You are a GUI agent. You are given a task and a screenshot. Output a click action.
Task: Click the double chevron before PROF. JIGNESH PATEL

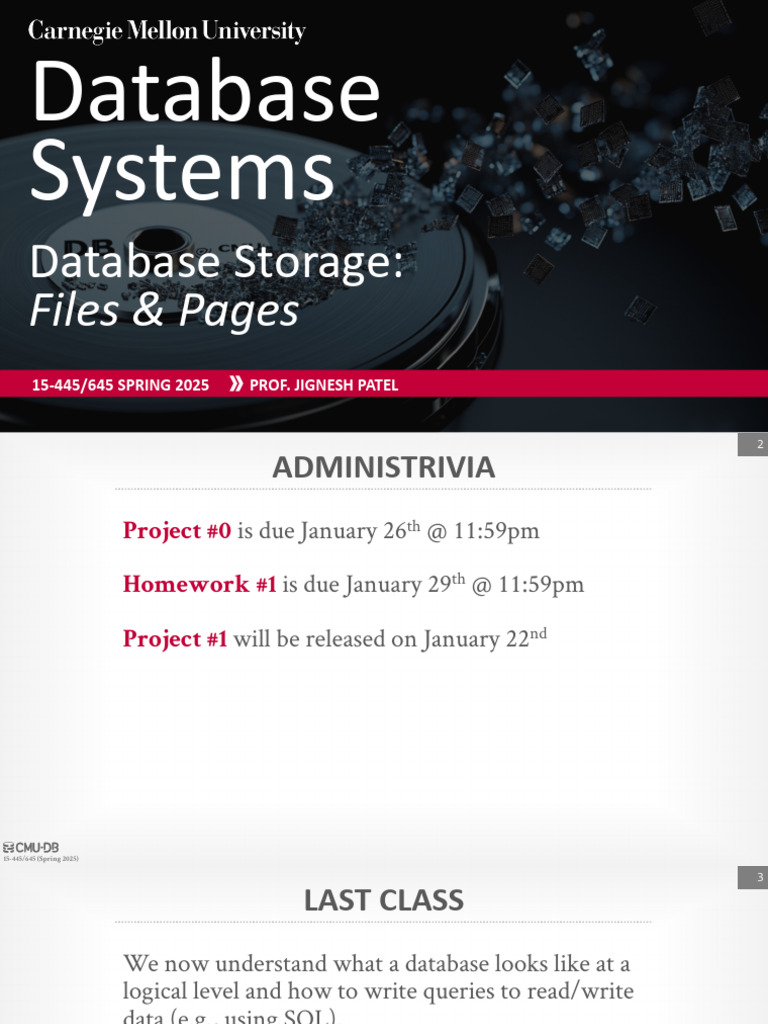[236, 384]
